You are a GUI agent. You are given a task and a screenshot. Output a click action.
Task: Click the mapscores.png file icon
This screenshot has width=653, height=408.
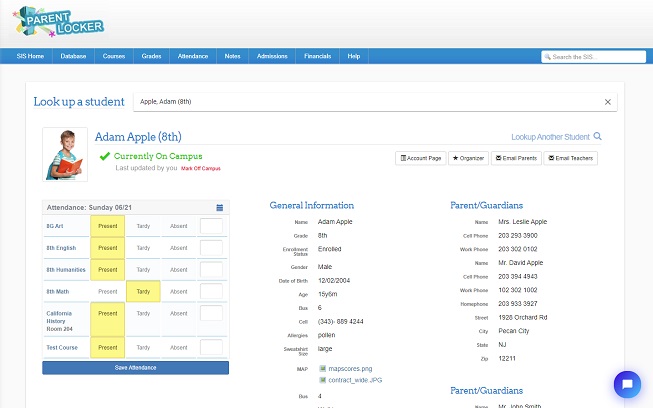click(x=322, y=369)
